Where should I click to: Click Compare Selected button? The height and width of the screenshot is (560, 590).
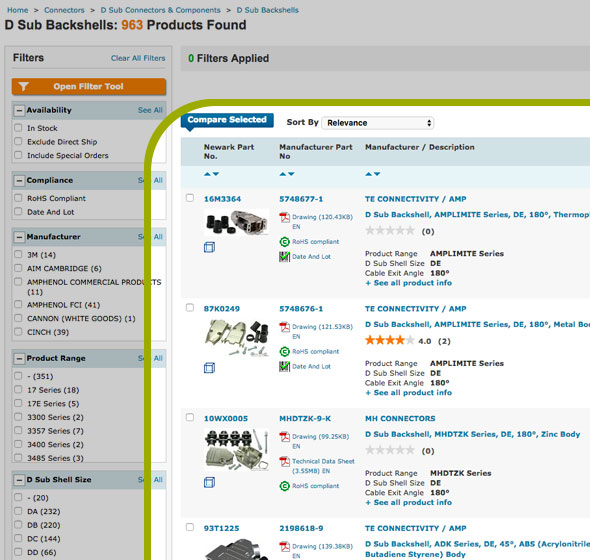tap(227, 120)
